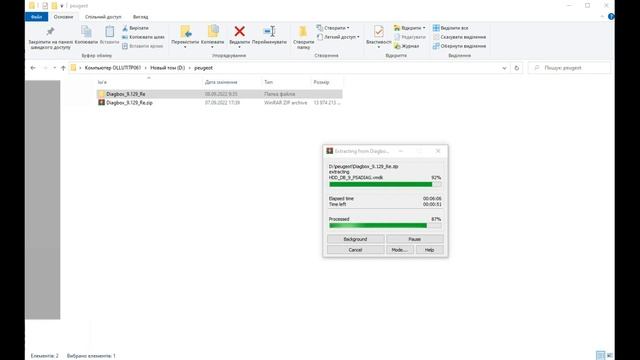640x360 pixels.
Task: Open the New item dropdown
Action: click(x=333, y=28)
